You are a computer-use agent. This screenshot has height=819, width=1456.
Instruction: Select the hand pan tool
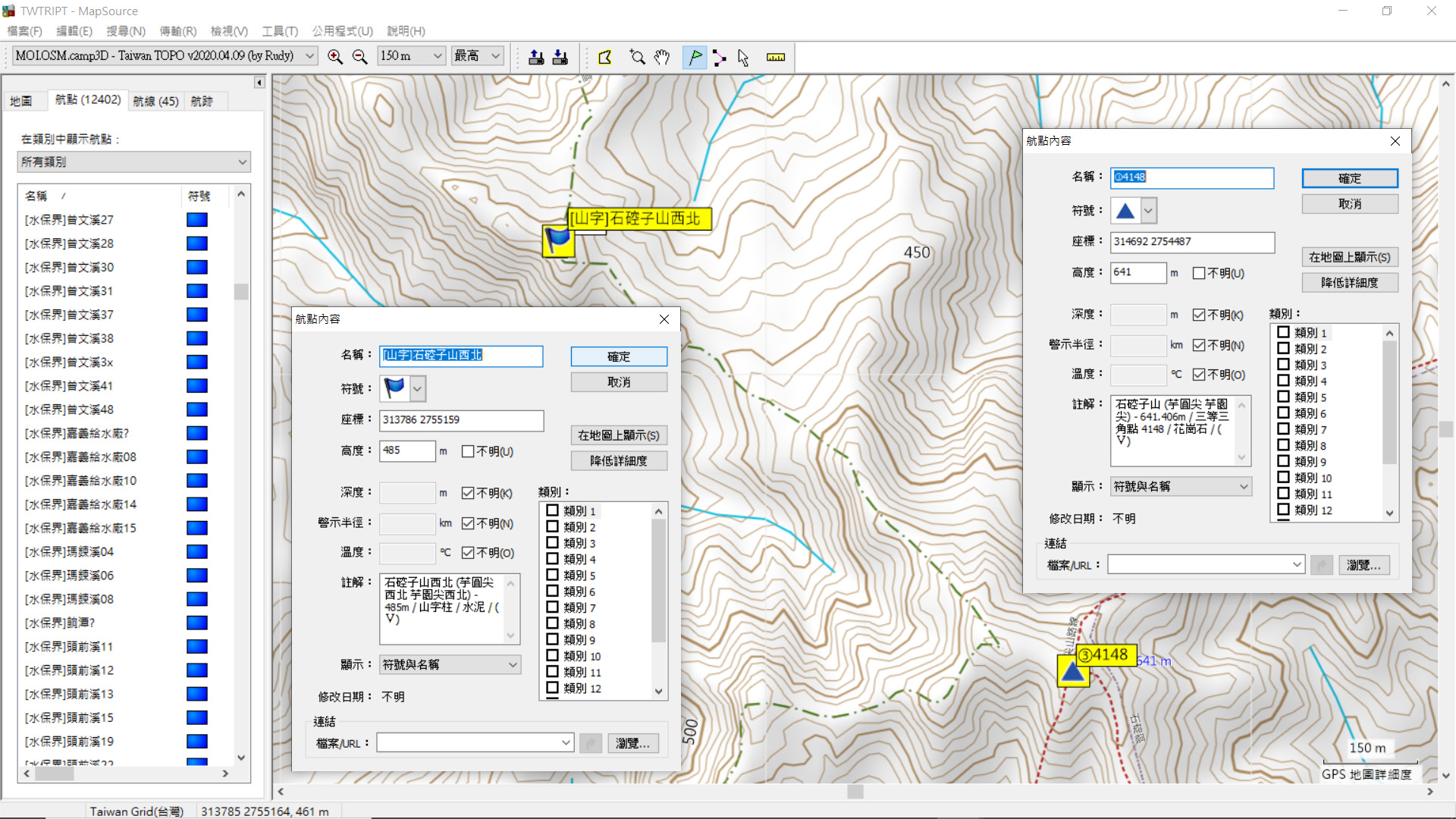pyautogui.click(x=662, y=57)
